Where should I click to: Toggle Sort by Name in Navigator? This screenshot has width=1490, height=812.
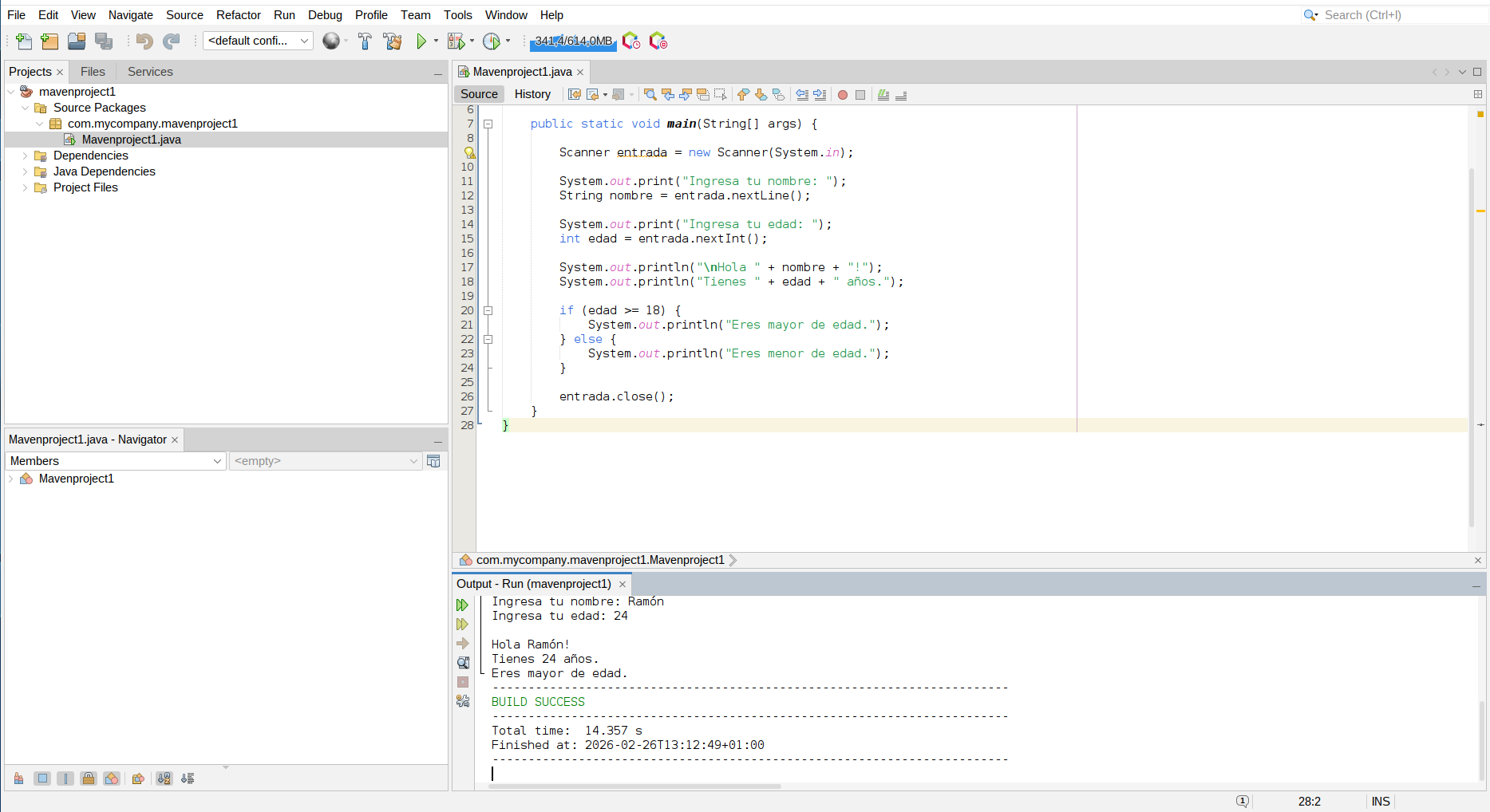[164, 778]
